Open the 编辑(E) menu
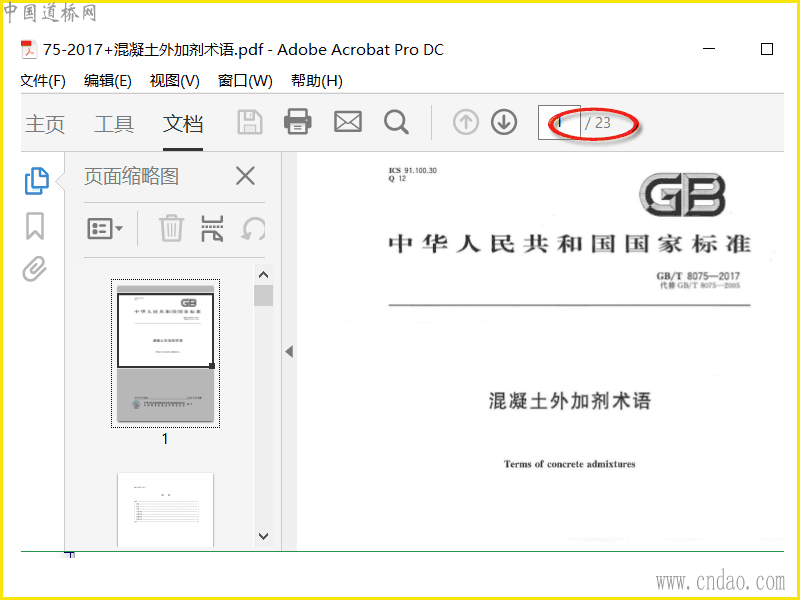 [108, 81]
